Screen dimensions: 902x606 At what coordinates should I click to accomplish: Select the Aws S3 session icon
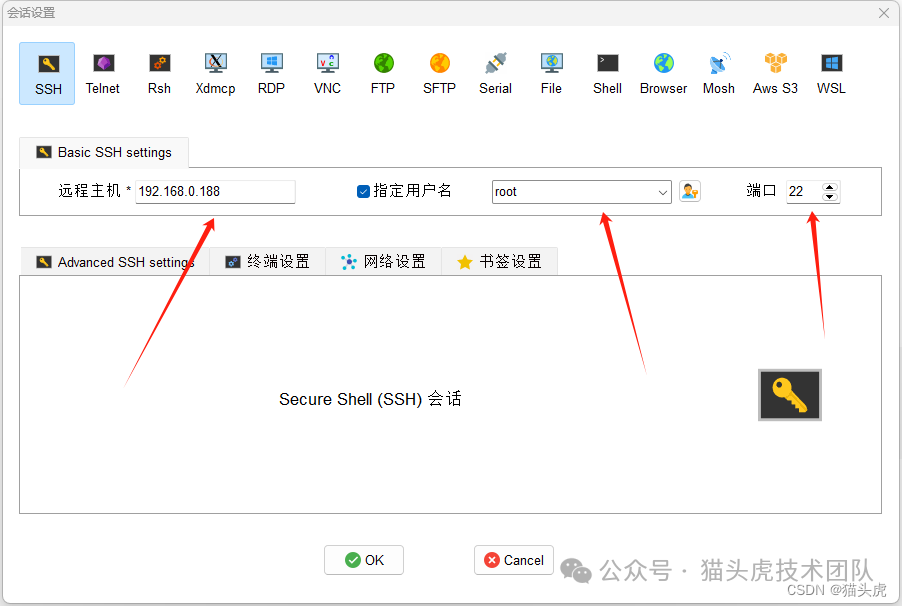coord(775,73)
